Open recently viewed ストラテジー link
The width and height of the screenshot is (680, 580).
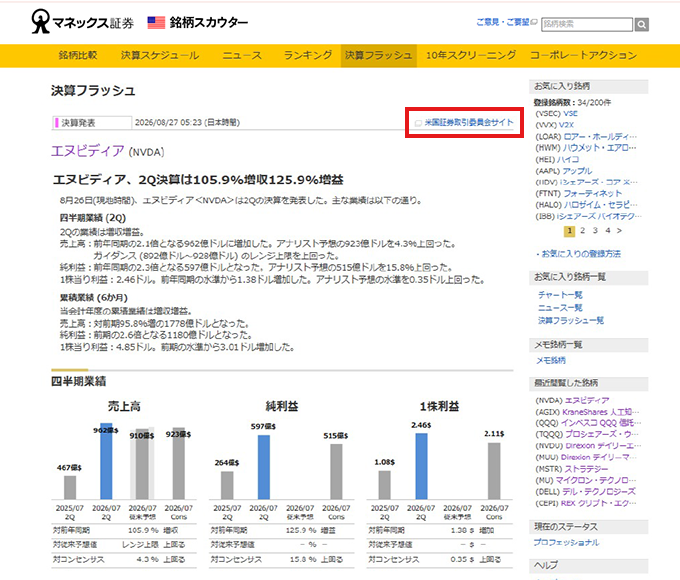click(x=586, y=469)
